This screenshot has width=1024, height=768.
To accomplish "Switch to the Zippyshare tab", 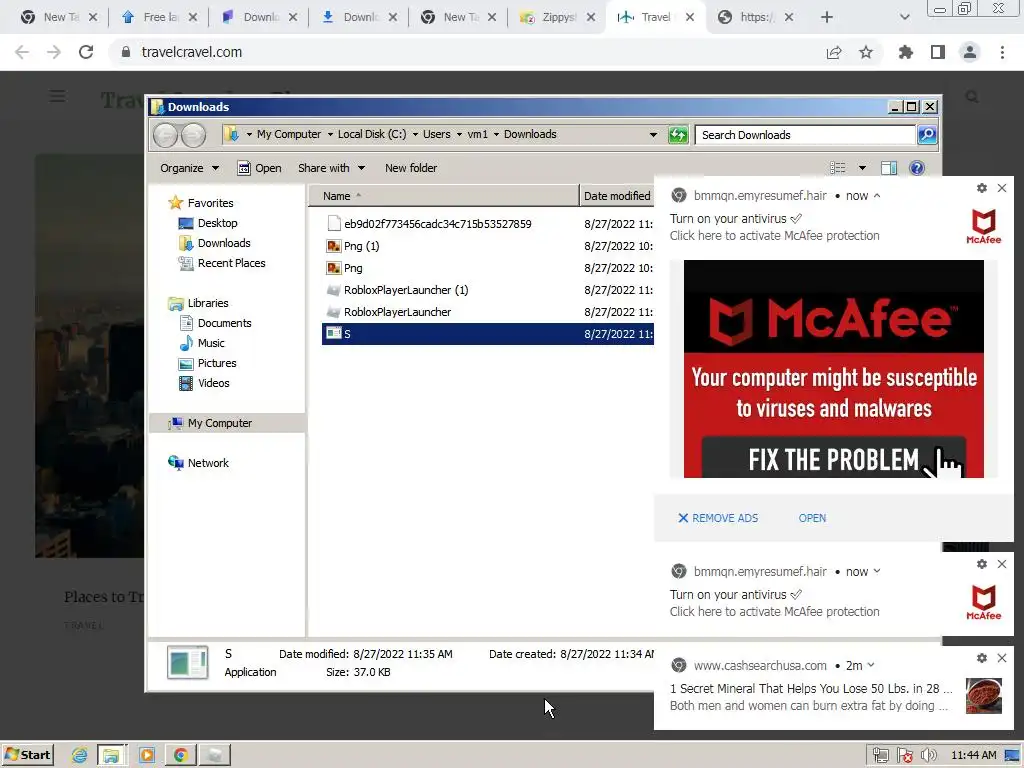I will [x=559, y=17].
